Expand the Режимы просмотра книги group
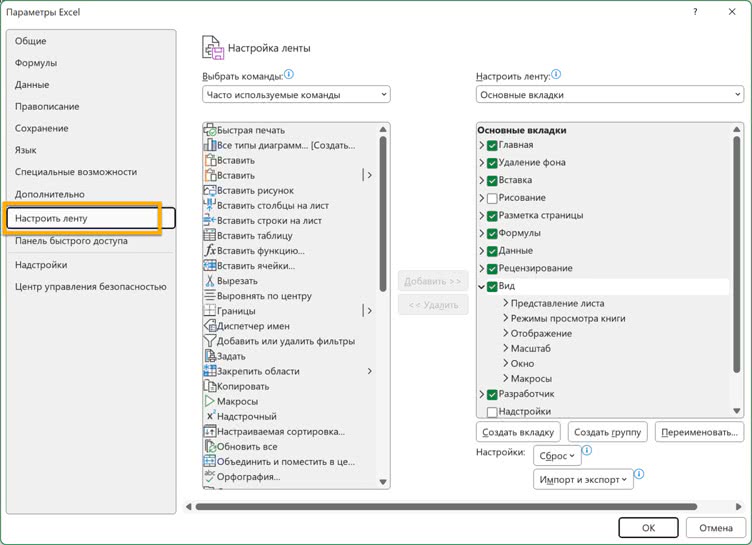Viewport: 752px width, 545px height. [505, 318]
